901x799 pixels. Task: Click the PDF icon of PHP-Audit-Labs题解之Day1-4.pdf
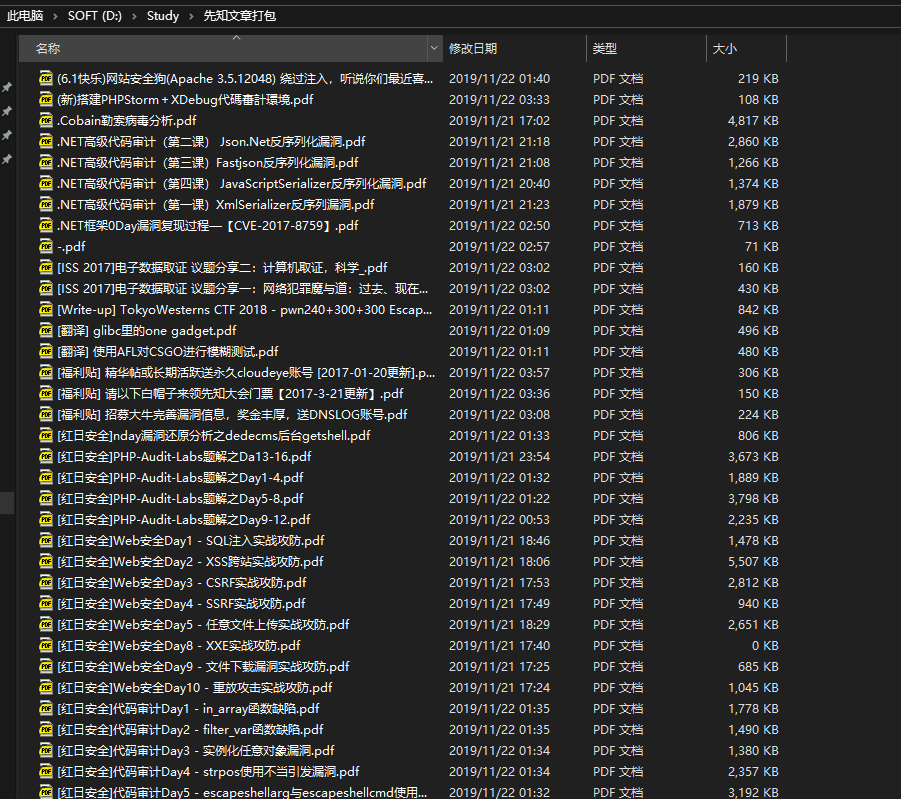tap(46, 477)
